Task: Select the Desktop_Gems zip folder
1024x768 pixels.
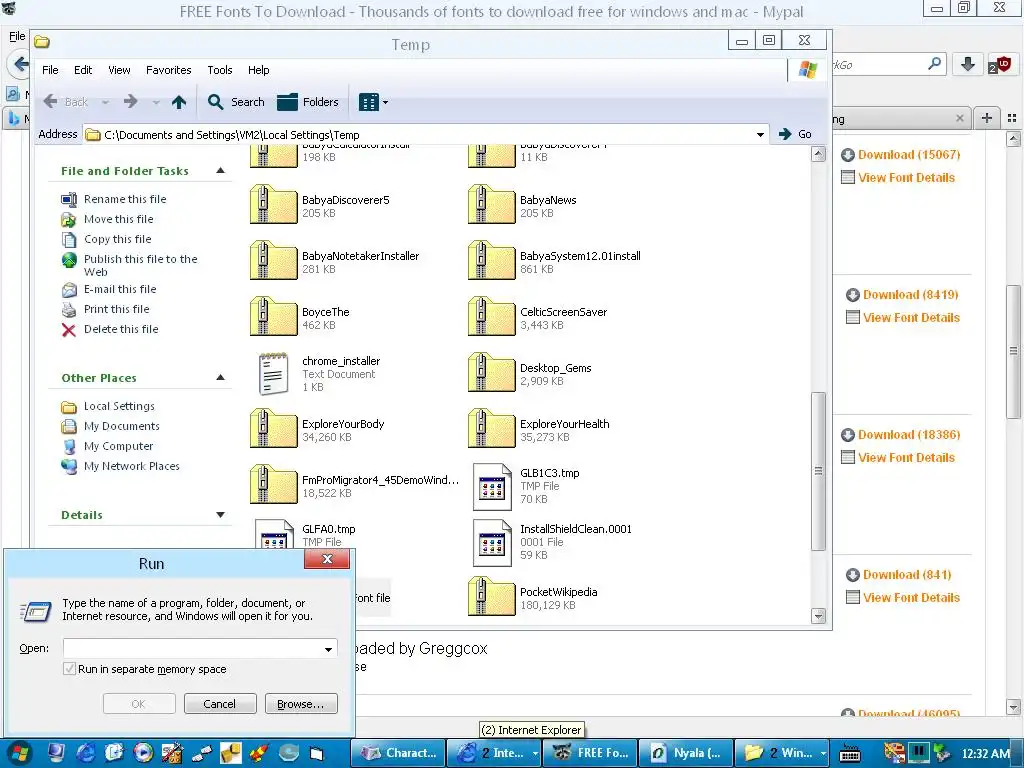Action: [530, 374]
